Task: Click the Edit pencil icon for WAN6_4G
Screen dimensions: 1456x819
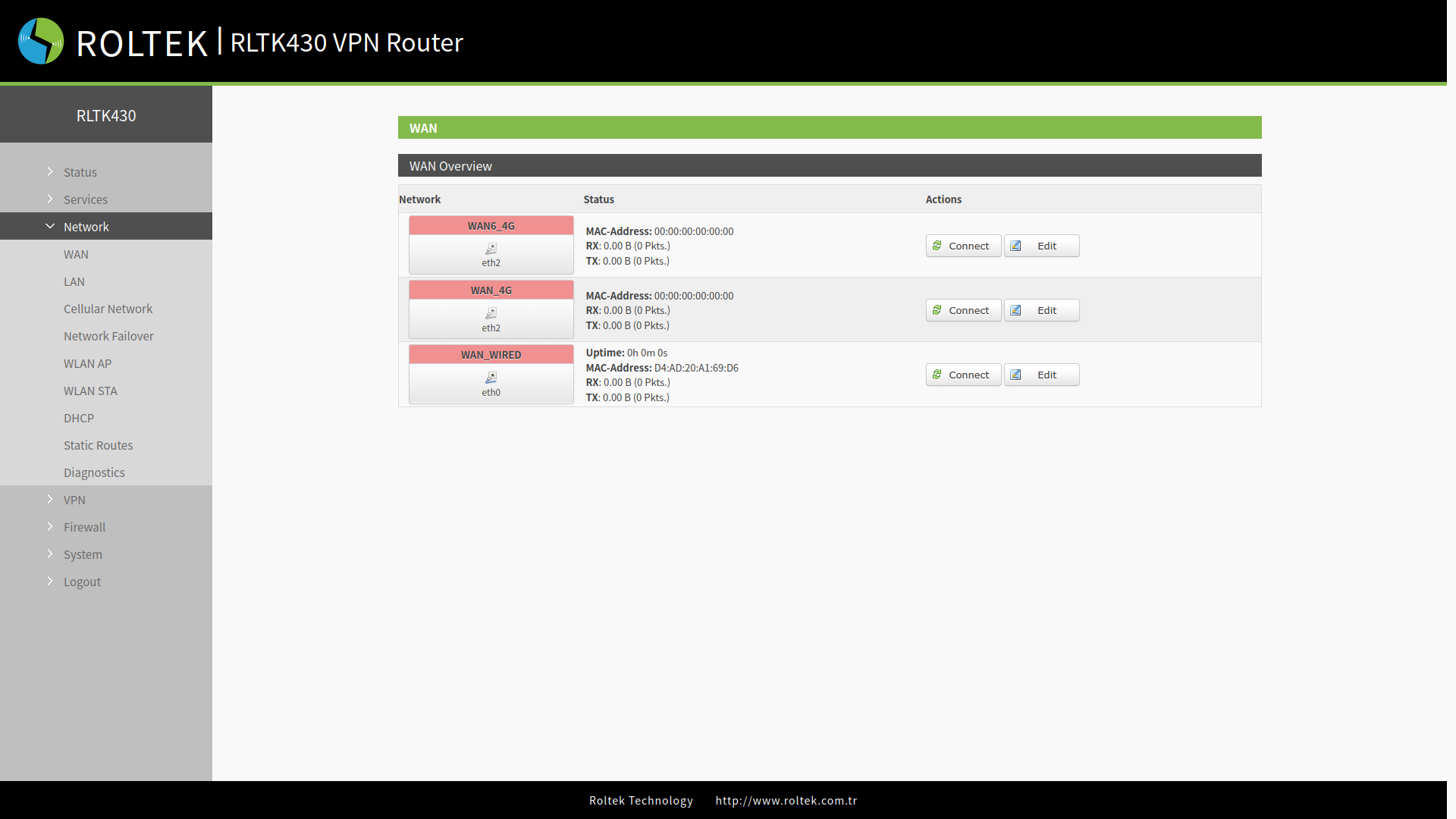Action: click(x=1016, y=246)
